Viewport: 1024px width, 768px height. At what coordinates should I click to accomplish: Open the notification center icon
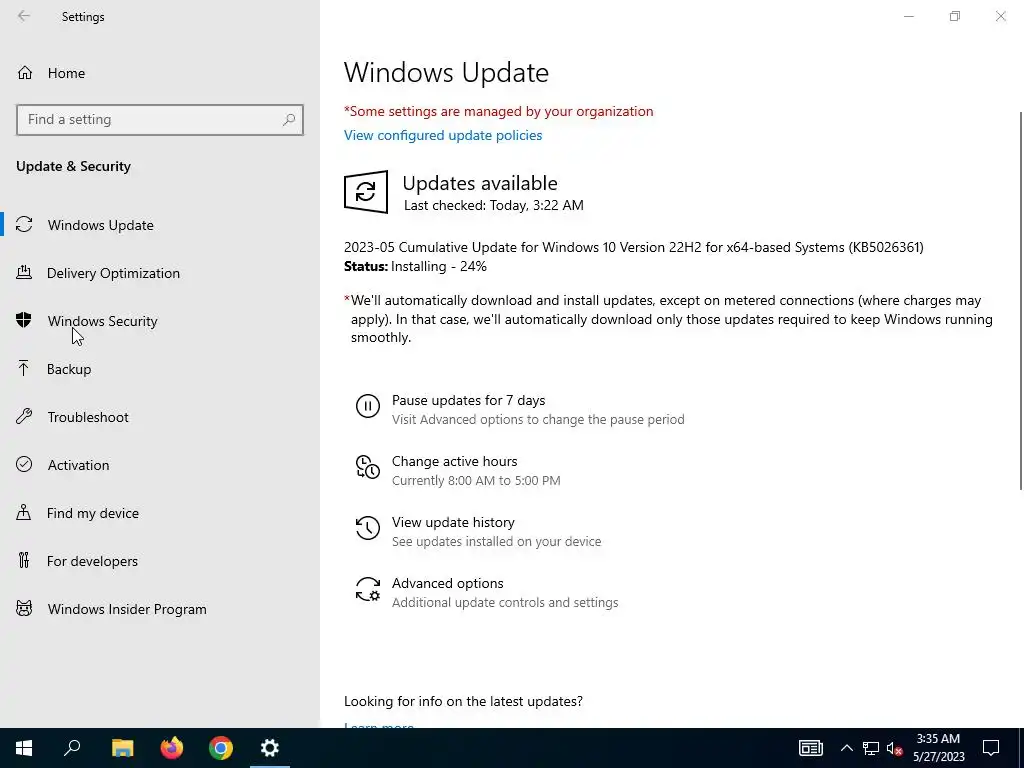(x=991, y=748)
